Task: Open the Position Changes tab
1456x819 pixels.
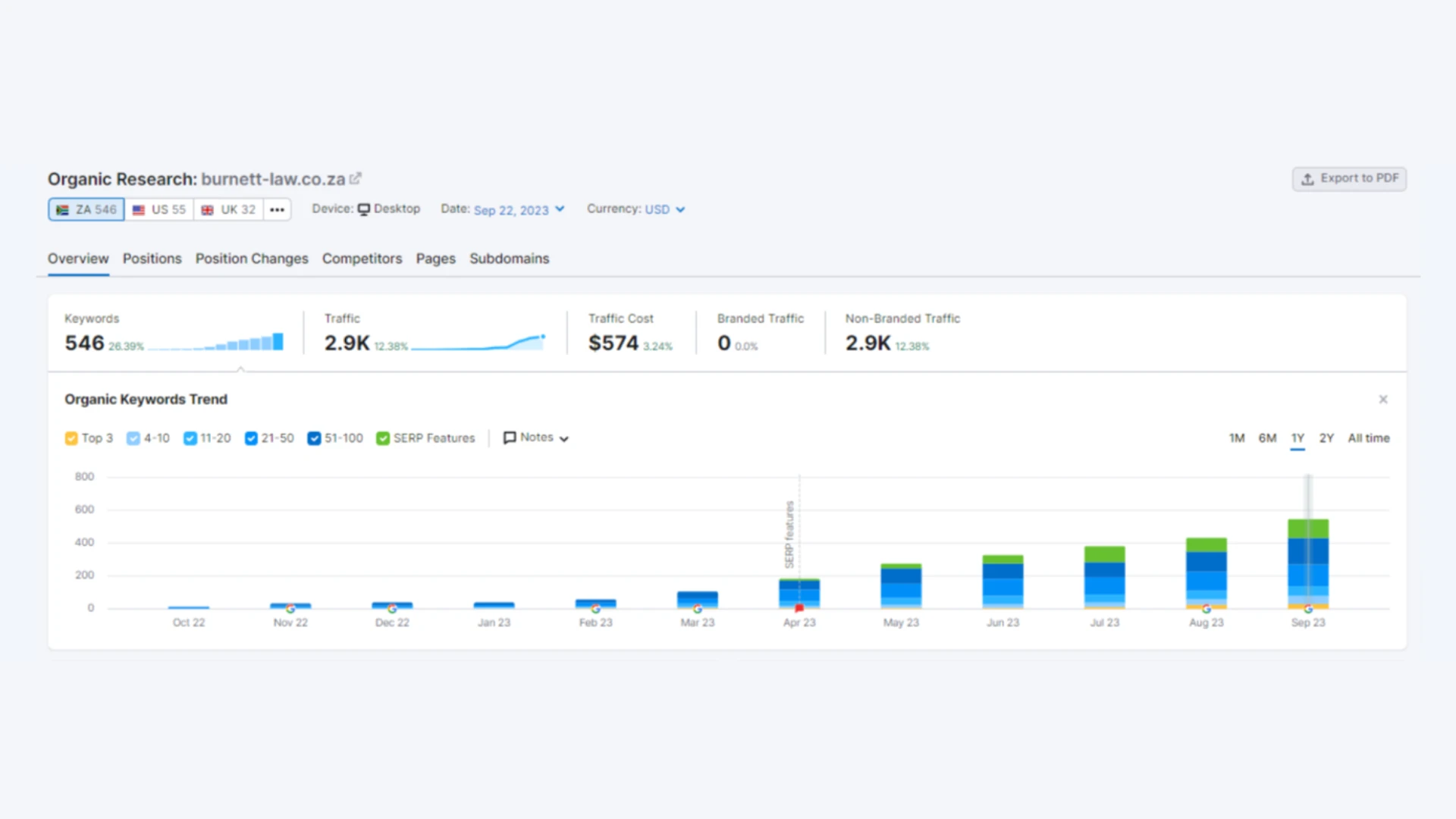Action: click(x=252, y=259)
